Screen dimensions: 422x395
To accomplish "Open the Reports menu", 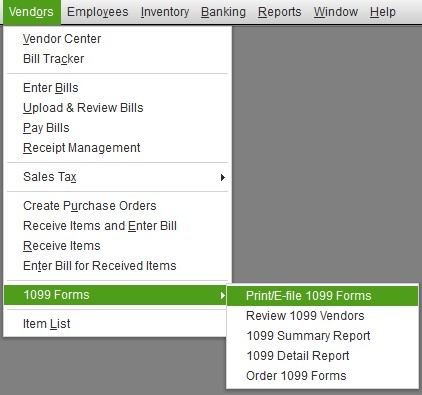I will click(280, 12).
